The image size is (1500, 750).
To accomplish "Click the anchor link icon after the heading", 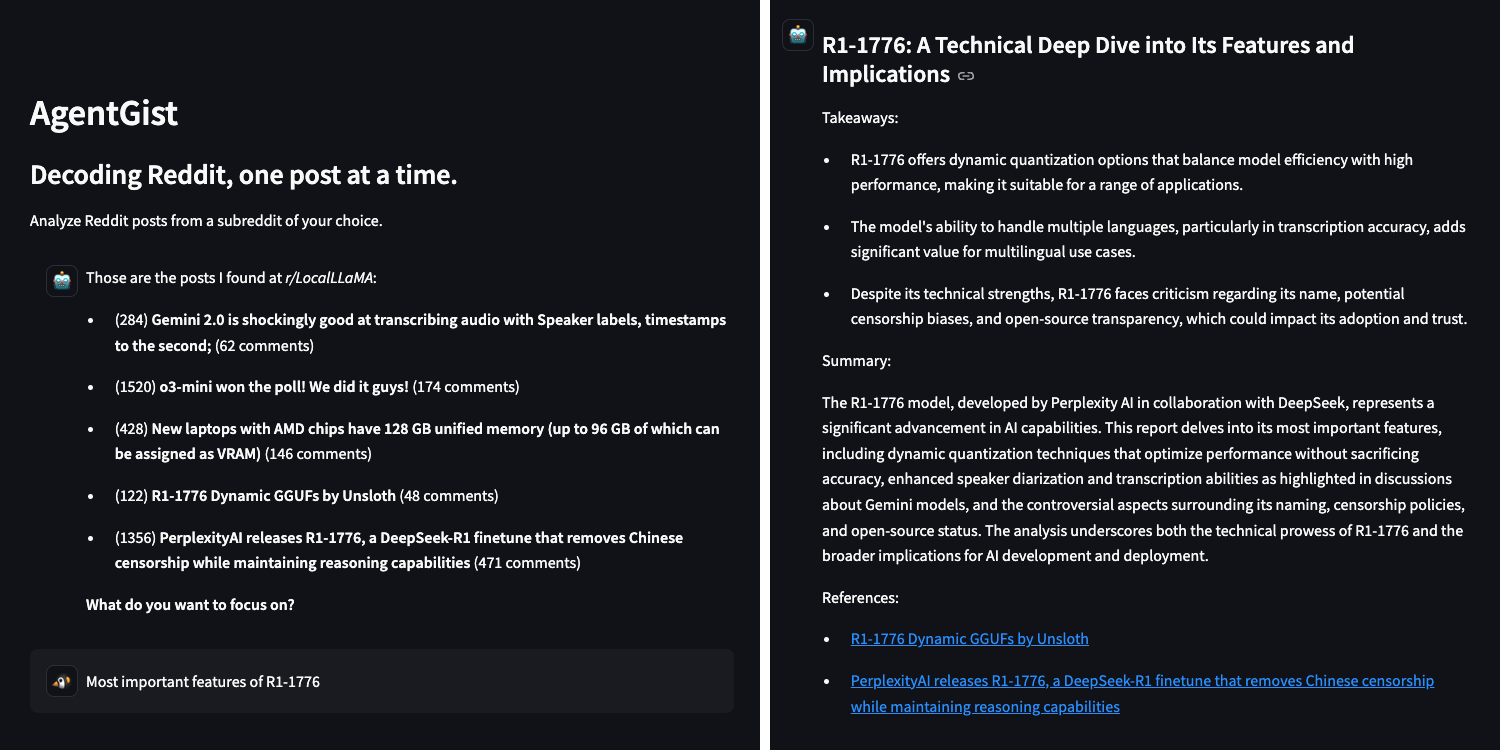I will [965, 76].
